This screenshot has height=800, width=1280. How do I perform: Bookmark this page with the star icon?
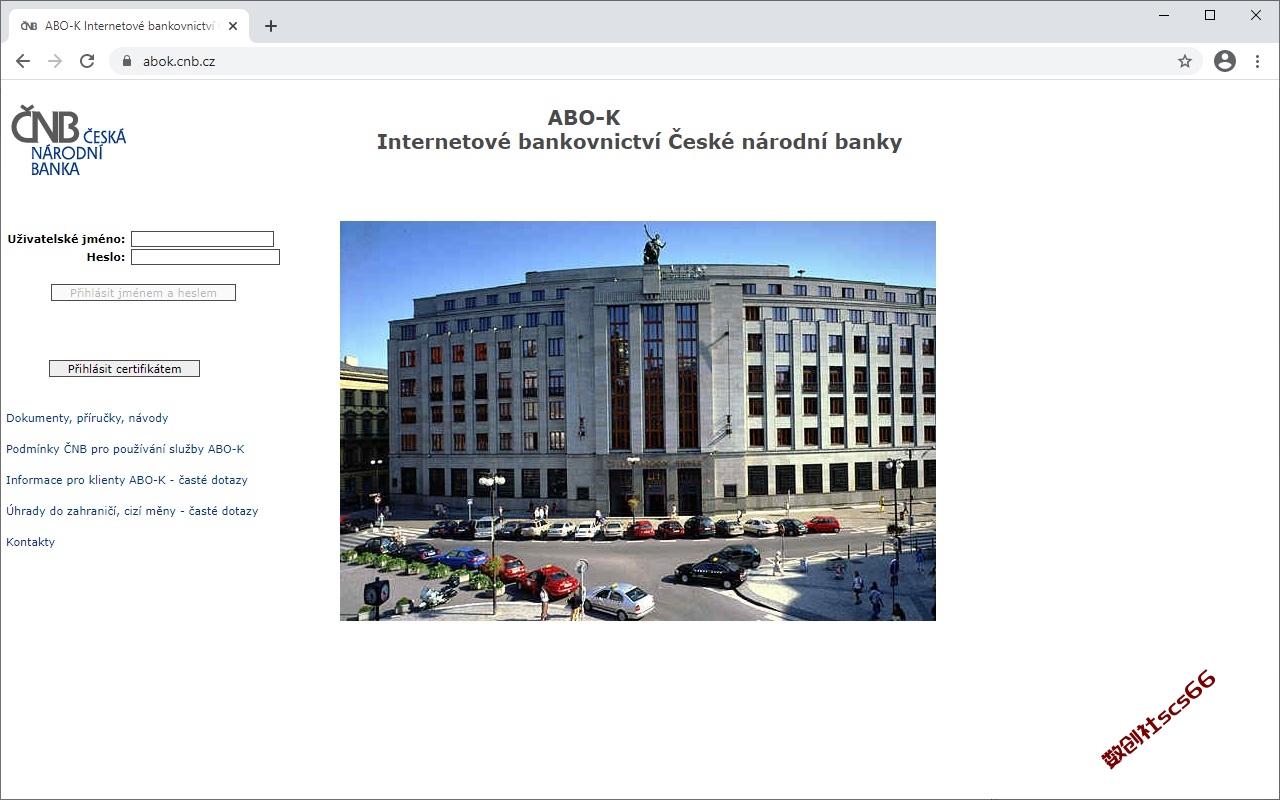click(x=1185, y=61)
